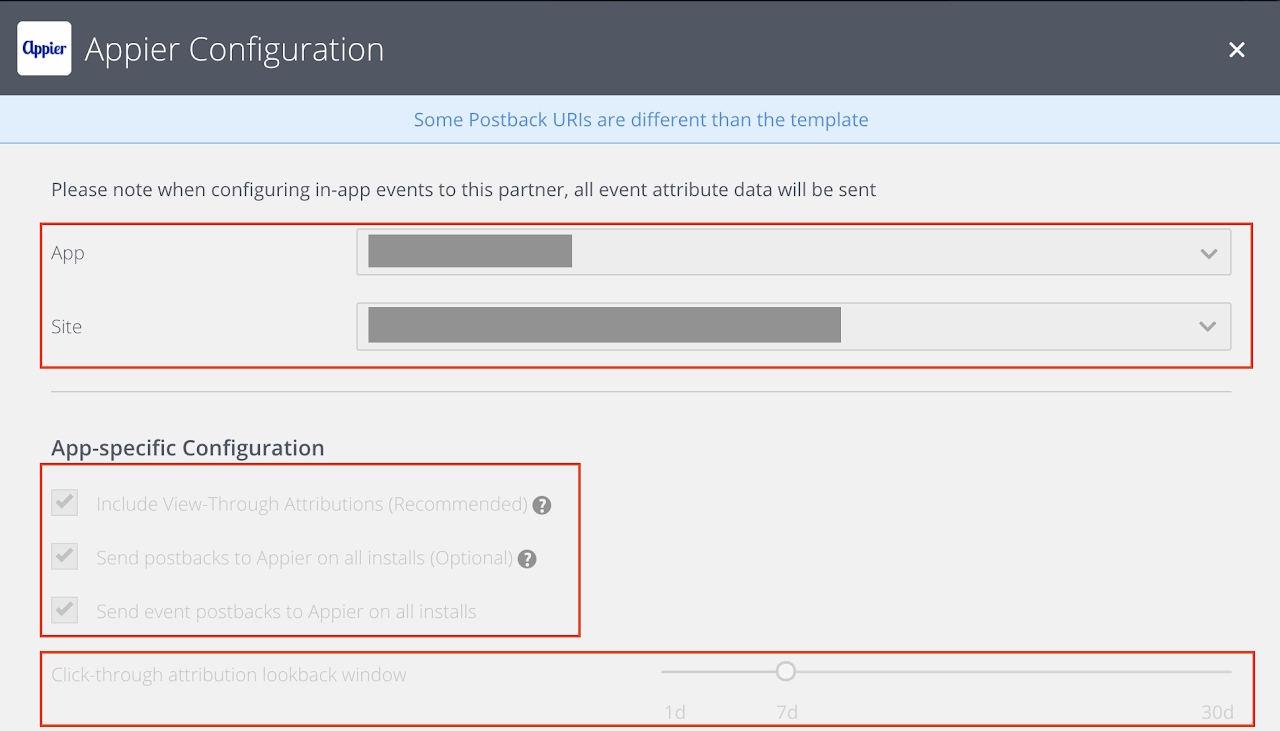Toggle Send postbacks to Appier on all installs checkbox
Screen dimensions: 1280x731
[x=65, y=557]
